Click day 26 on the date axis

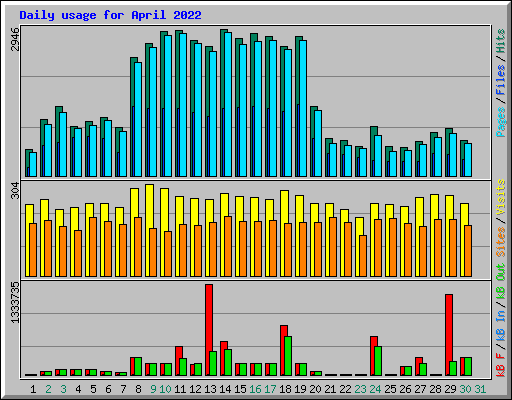point(405,389)
